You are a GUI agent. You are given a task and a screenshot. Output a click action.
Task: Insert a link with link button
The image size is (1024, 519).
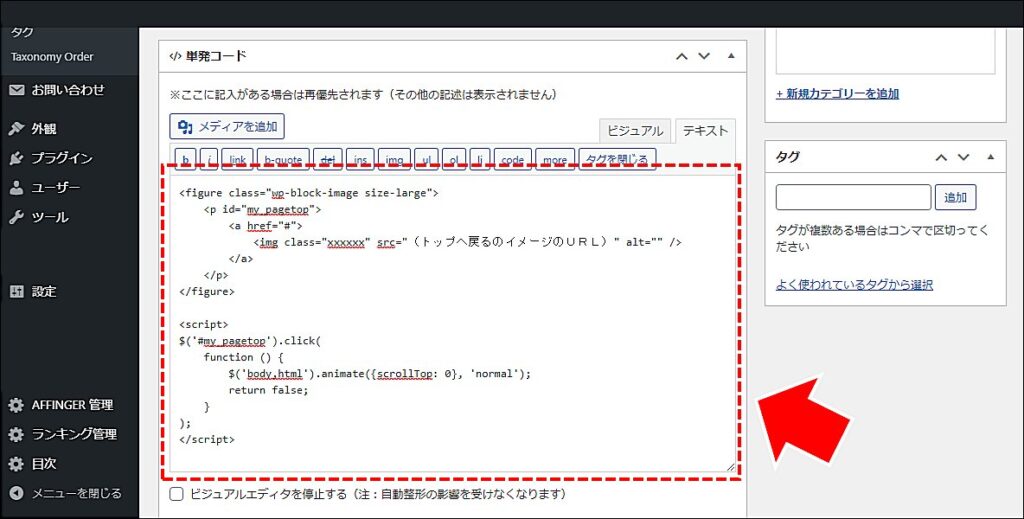238,159
